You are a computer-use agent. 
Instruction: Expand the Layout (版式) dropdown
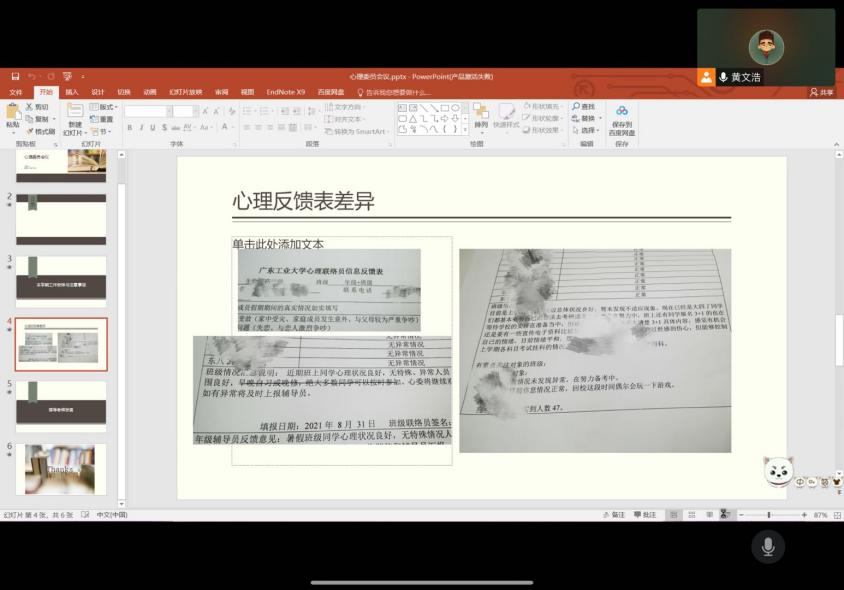pos(104,107)
